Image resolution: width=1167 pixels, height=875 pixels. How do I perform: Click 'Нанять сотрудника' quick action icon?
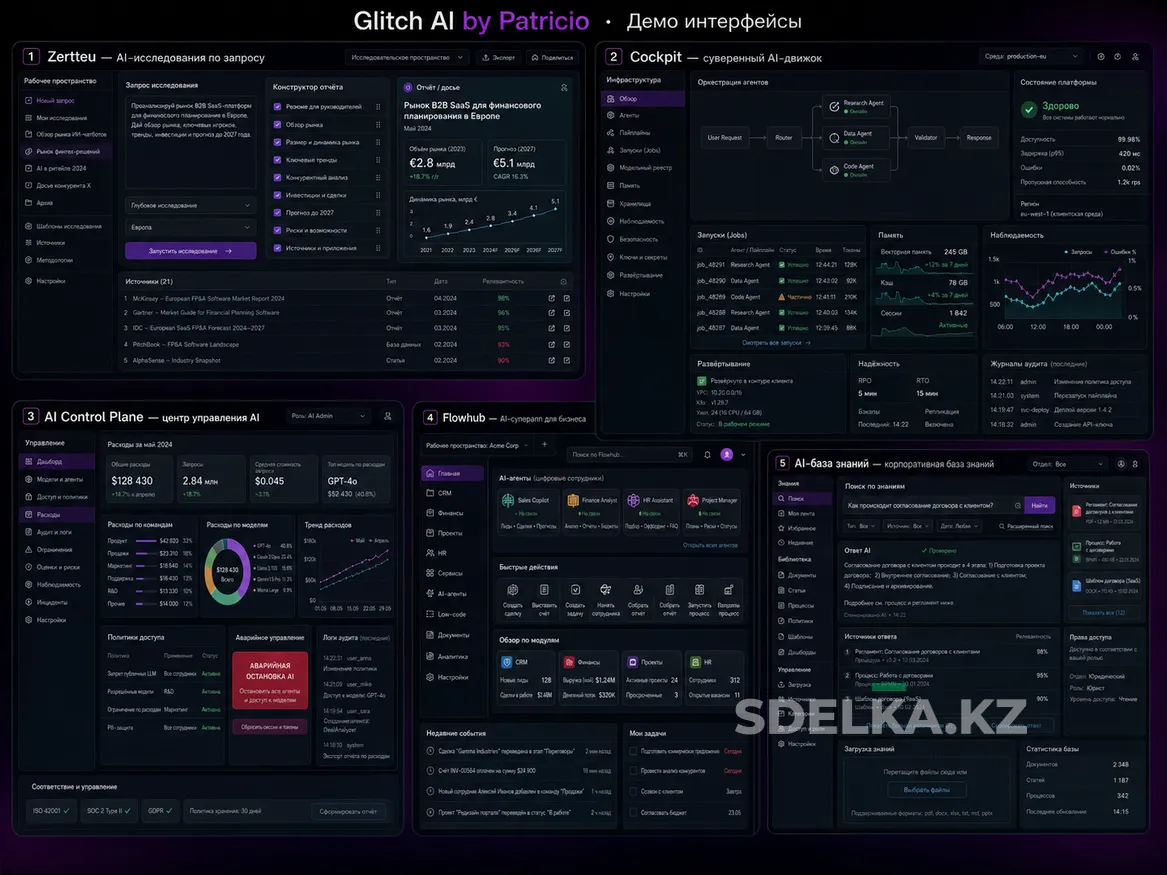click(606, 590)
